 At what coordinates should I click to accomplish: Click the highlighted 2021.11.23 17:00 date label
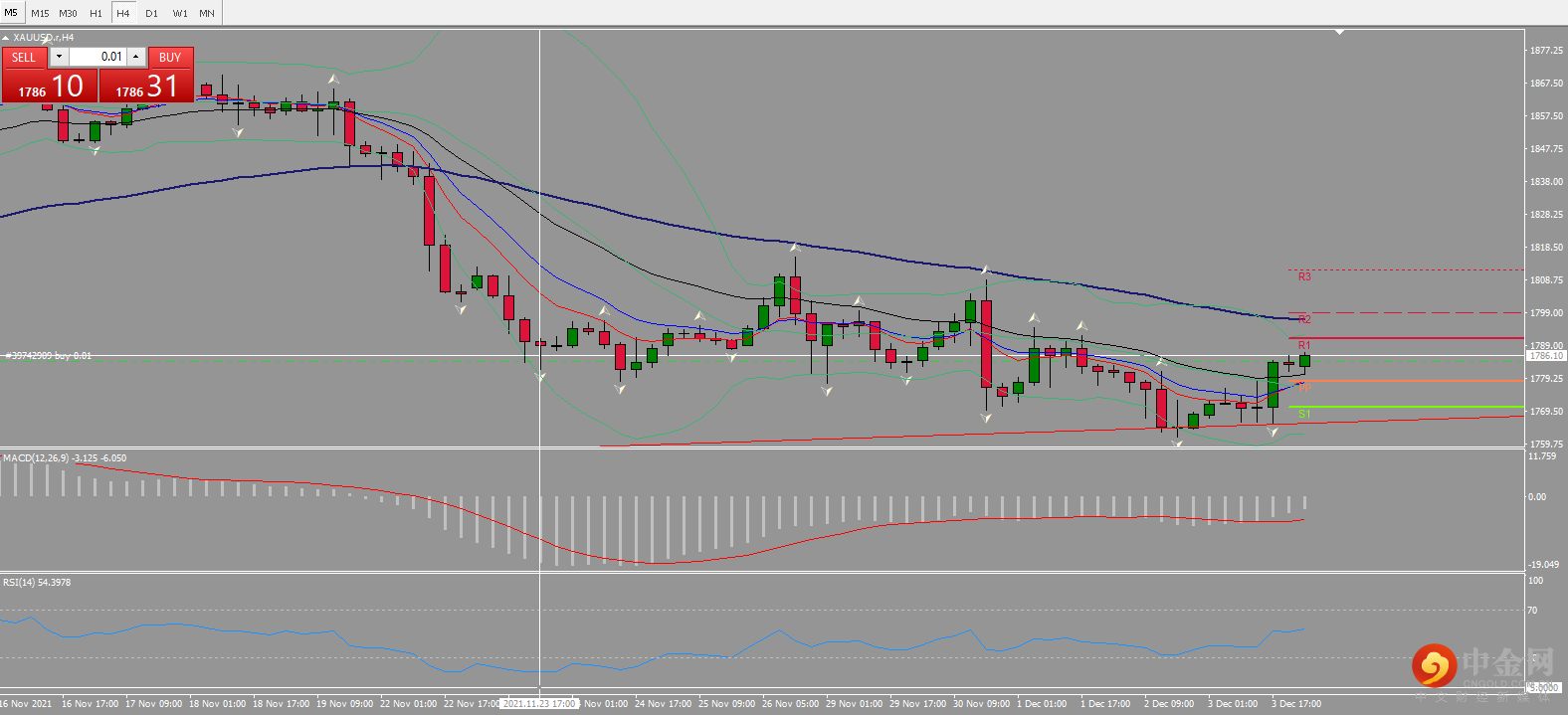539,703
